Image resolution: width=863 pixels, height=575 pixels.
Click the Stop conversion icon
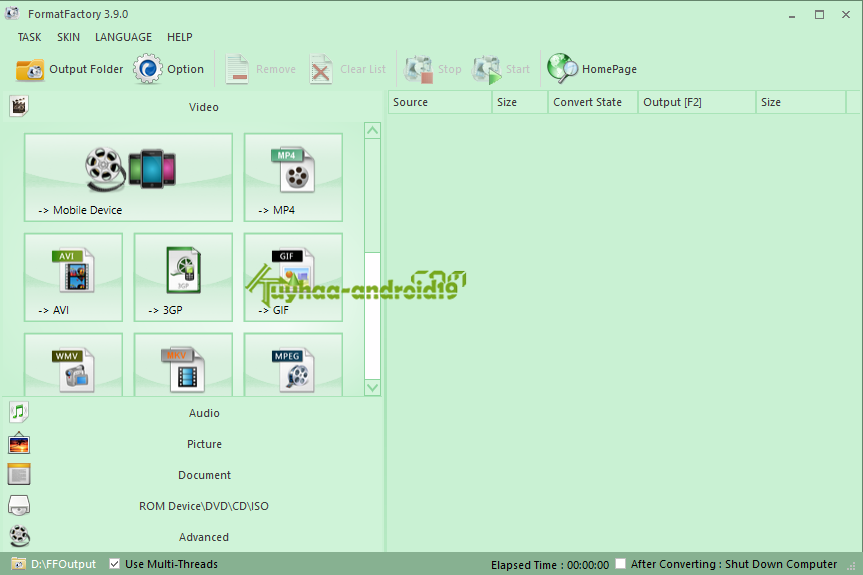419,69
